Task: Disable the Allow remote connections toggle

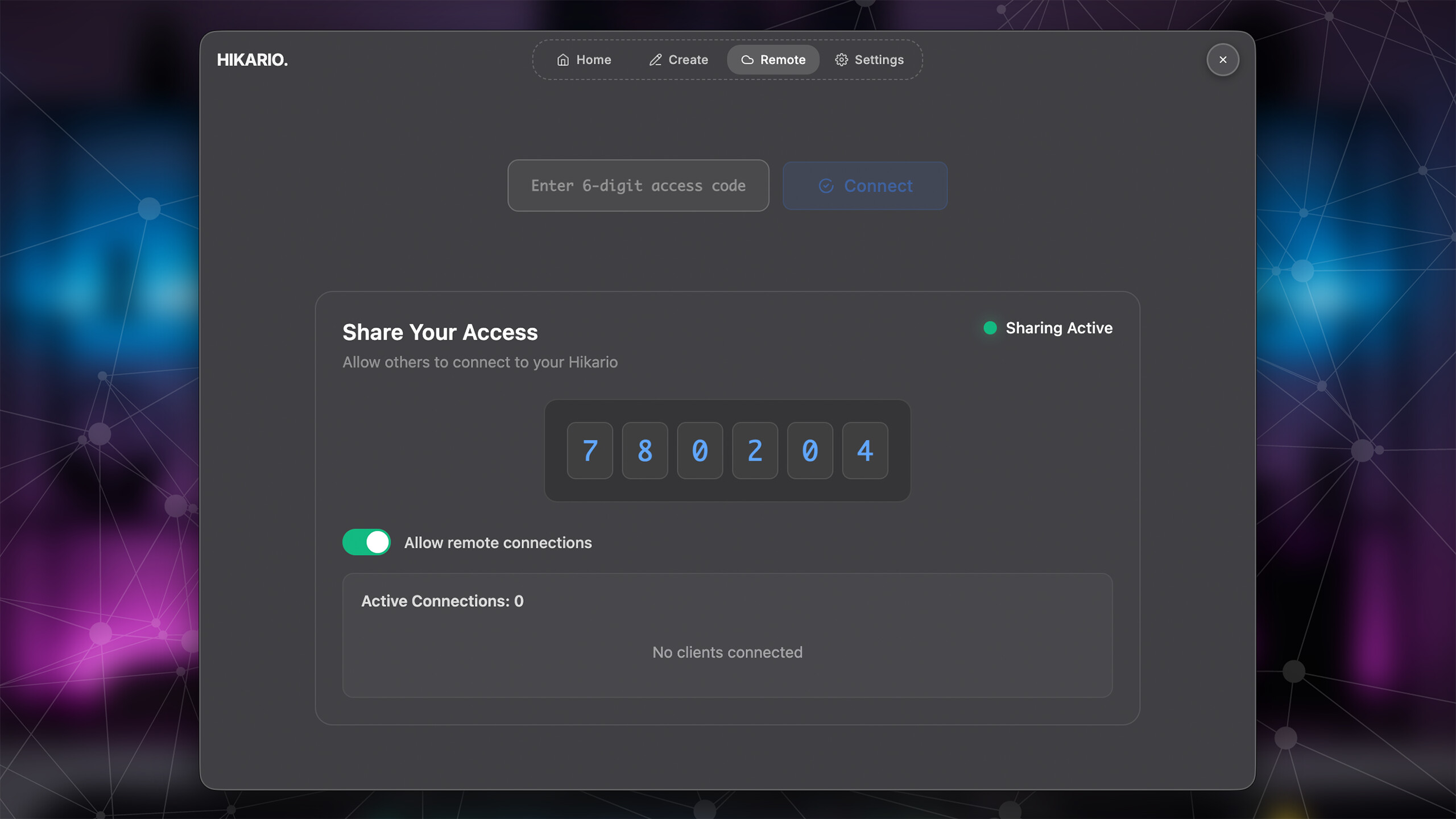Action: [366, 542]
